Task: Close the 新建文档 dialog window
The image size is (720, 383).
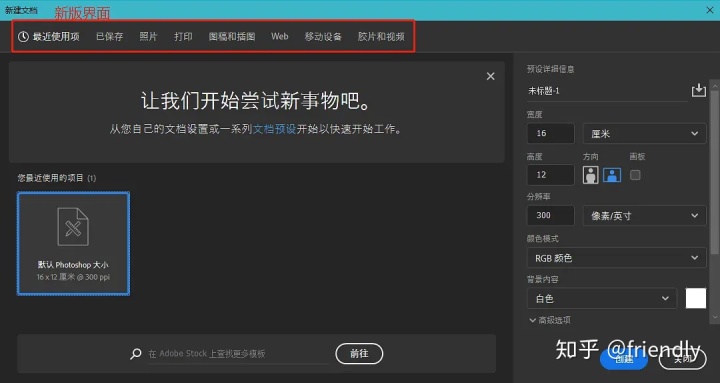Action: (x=709, y=10)
